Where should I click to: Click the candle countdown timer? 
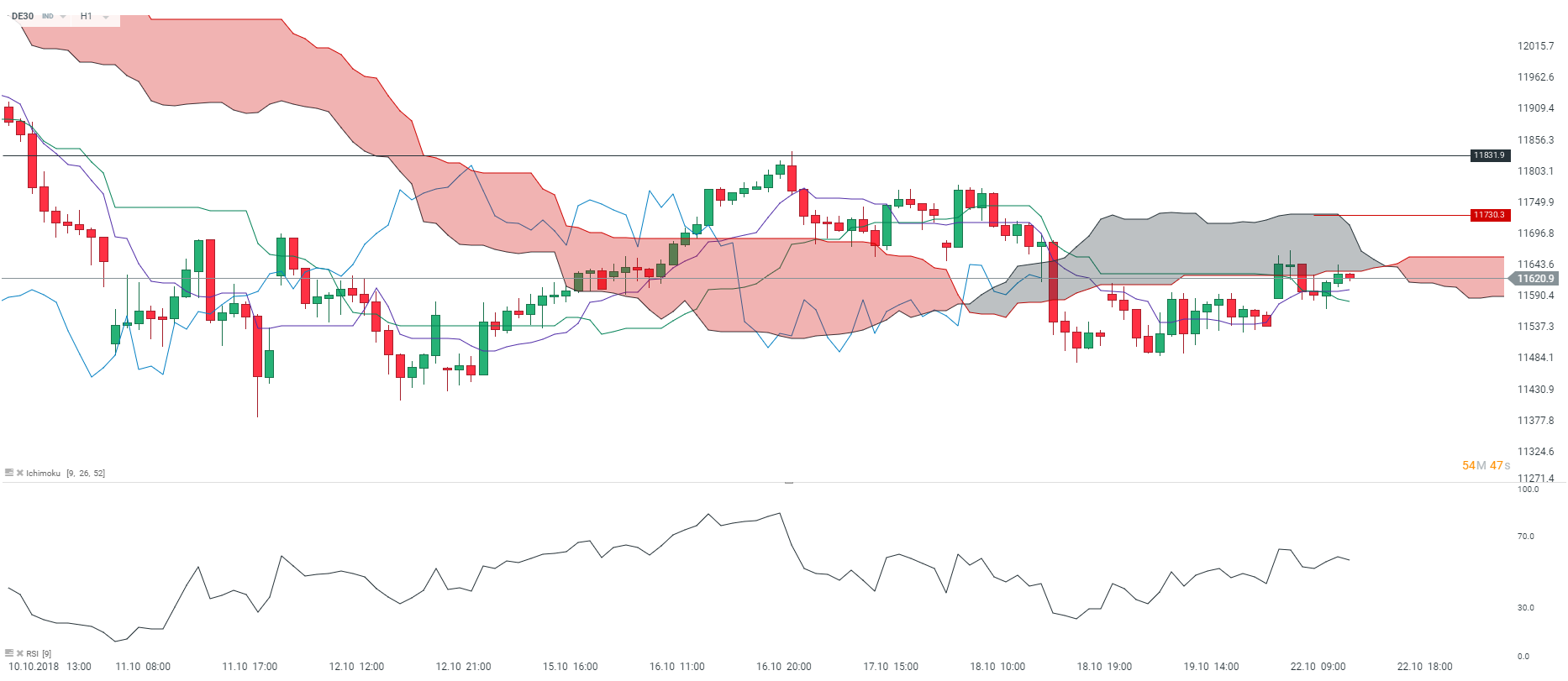click(x=1486, y=465)
